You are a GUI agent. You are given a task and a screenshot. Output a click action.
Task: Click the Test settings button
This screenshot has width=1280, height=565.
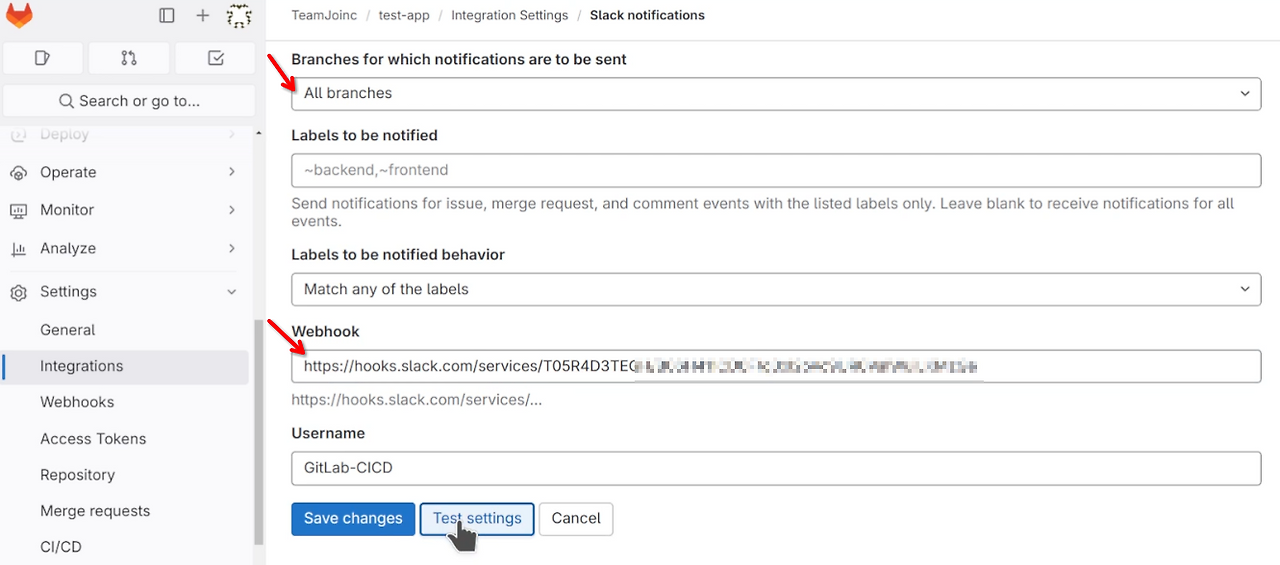coord(477,518)
